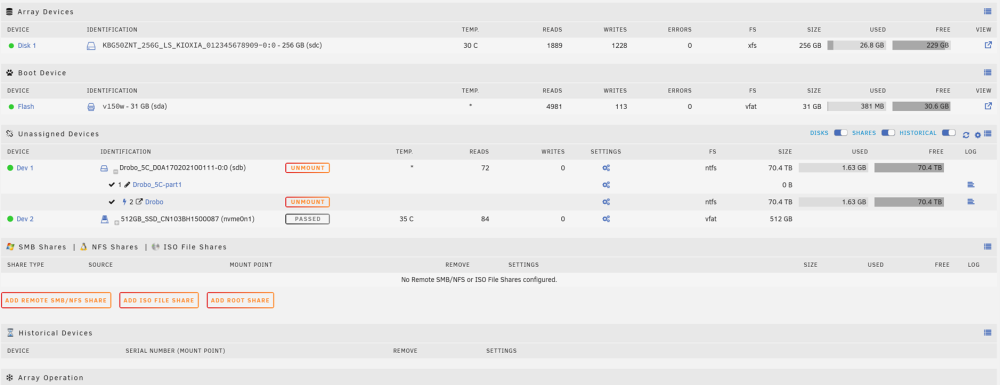The width and height of the screenshot is (1000, 385).
Task: Open Unassigned Devices gear settings icon
Action: [977, 134]
